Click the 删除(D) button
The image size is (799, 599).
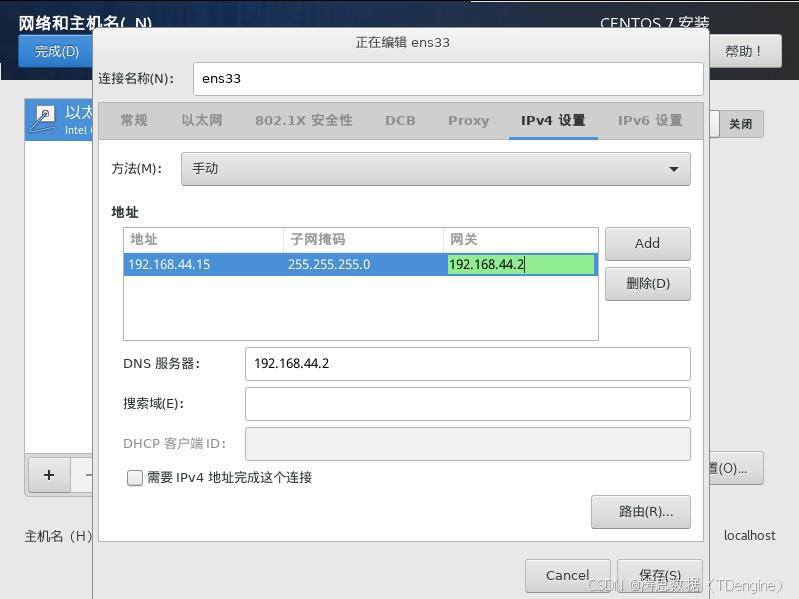[648, 284]
